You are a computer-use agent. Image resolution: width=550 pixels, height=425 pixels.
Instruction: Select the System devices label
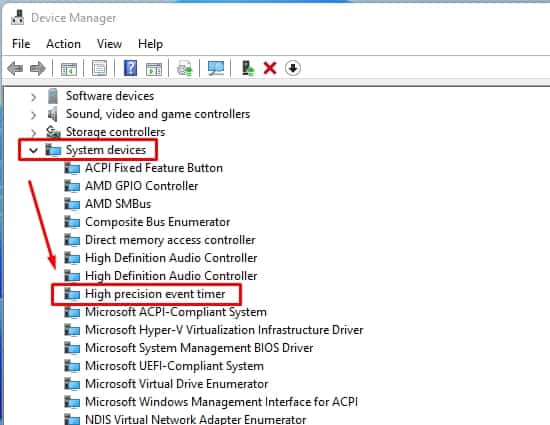pyautogui.click(x=106, y=150)
